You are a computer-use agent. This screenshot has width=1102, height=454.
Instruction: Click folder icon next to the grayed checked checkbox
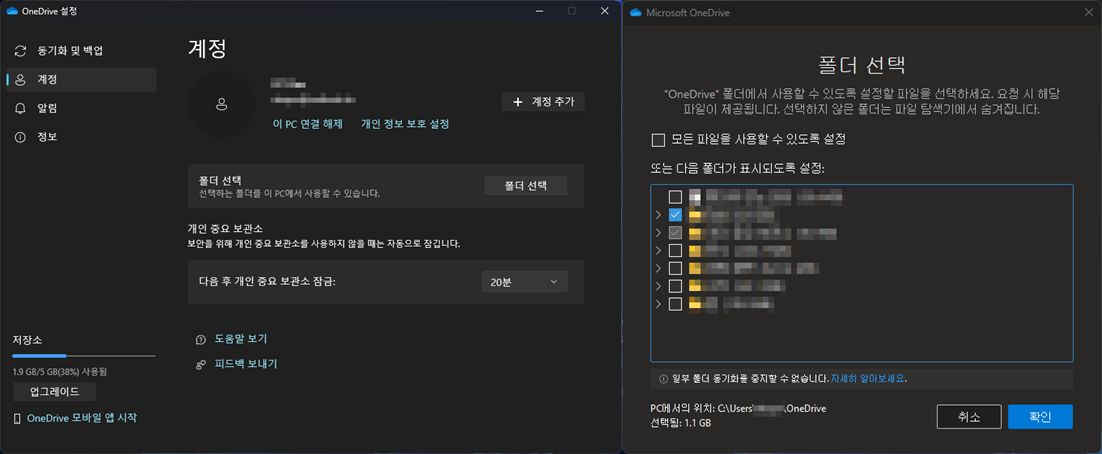[696, 233]
